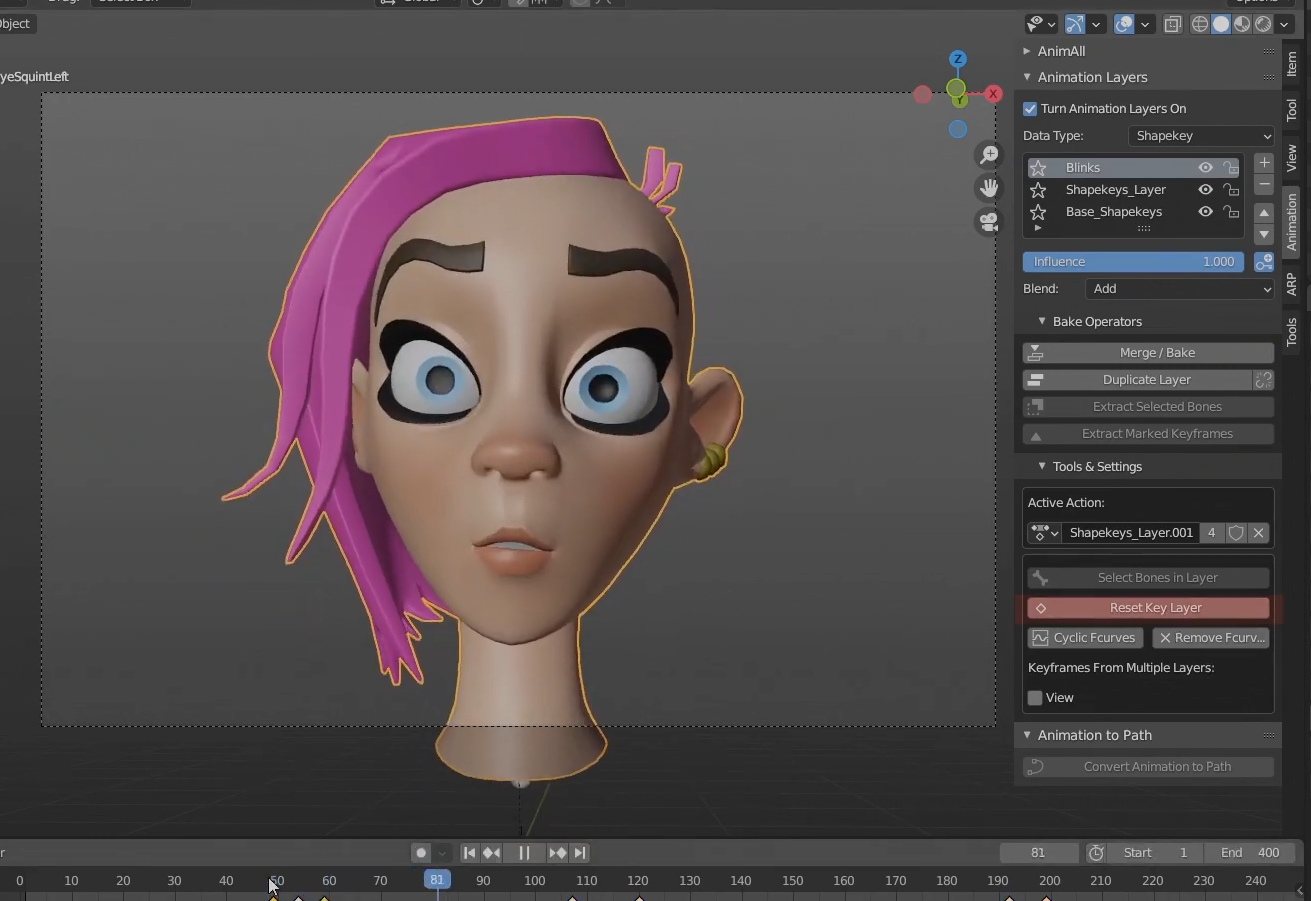Open the Data Type Shapekey dropdown

[x=1201, y=136]
